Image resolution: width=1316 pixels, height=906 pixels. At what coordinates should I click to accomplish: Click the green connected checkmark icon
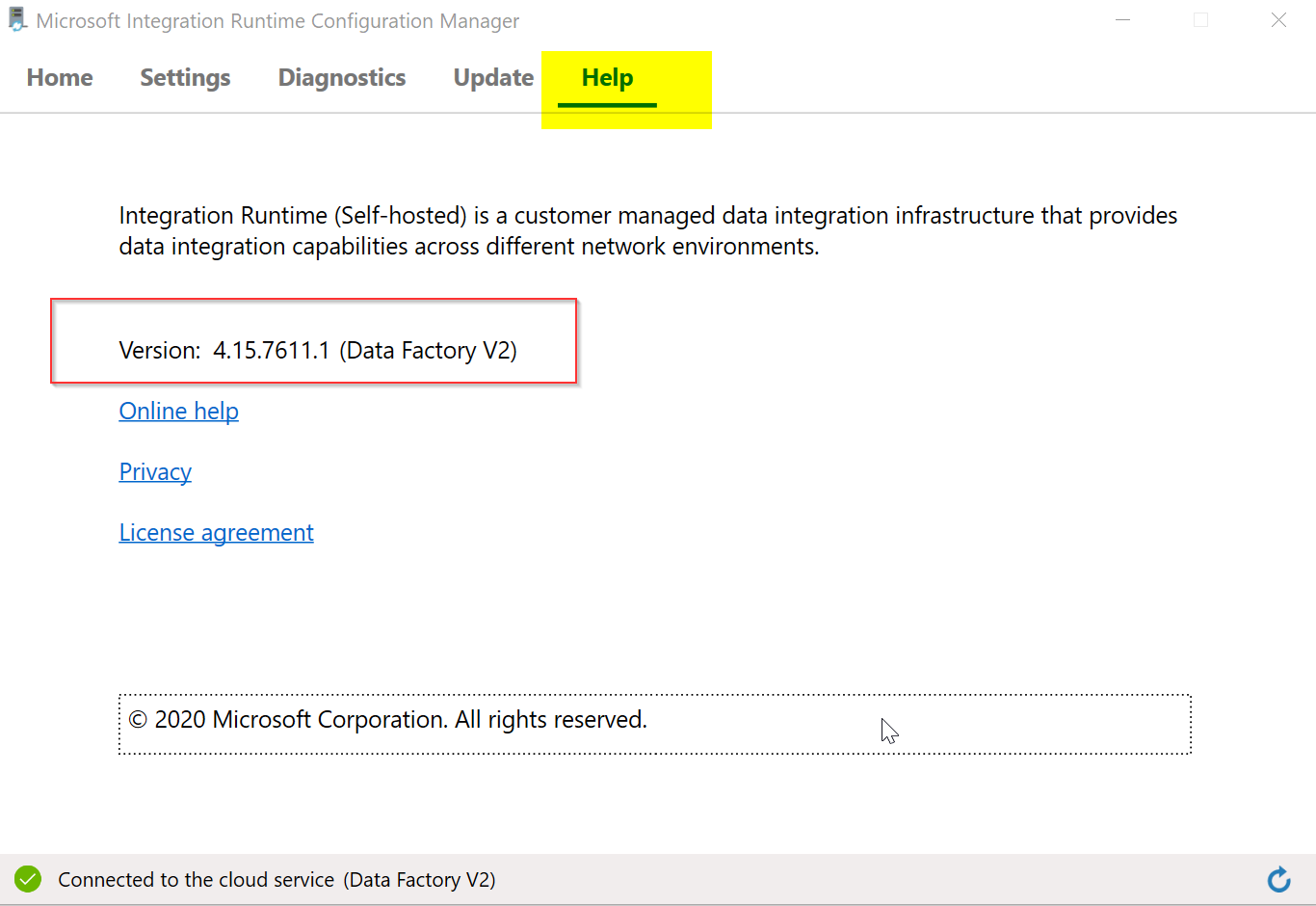coord(28,879)
